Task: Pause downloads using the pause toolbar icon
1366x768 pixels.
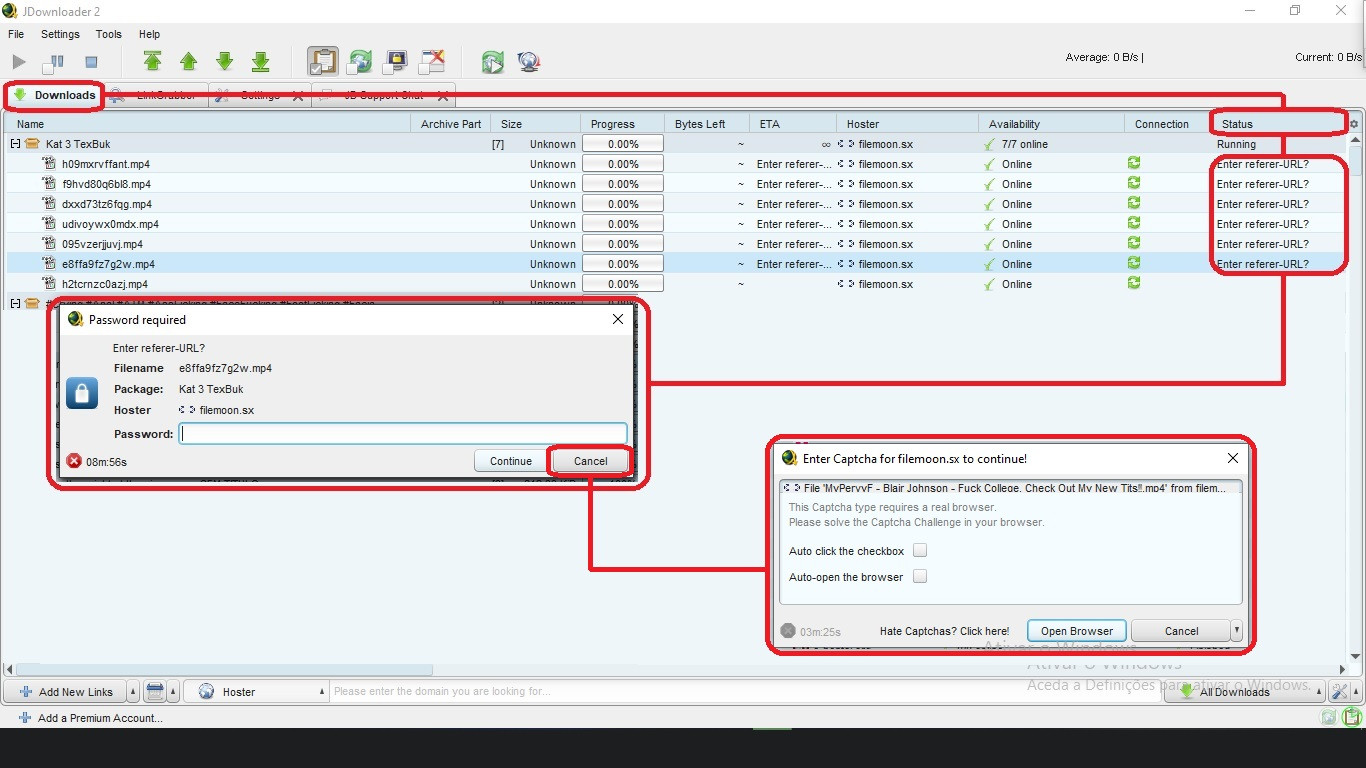Action: 53,62
